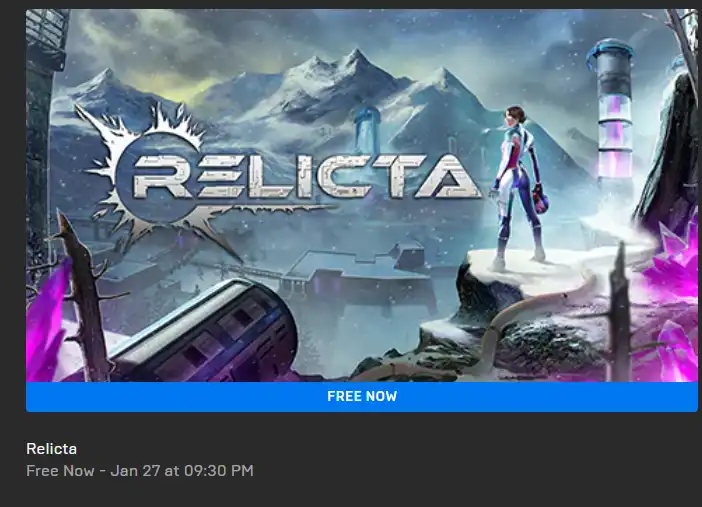Open the Relicta title link
This screenshot has width=702, height=507.
[x=51, y=449]
